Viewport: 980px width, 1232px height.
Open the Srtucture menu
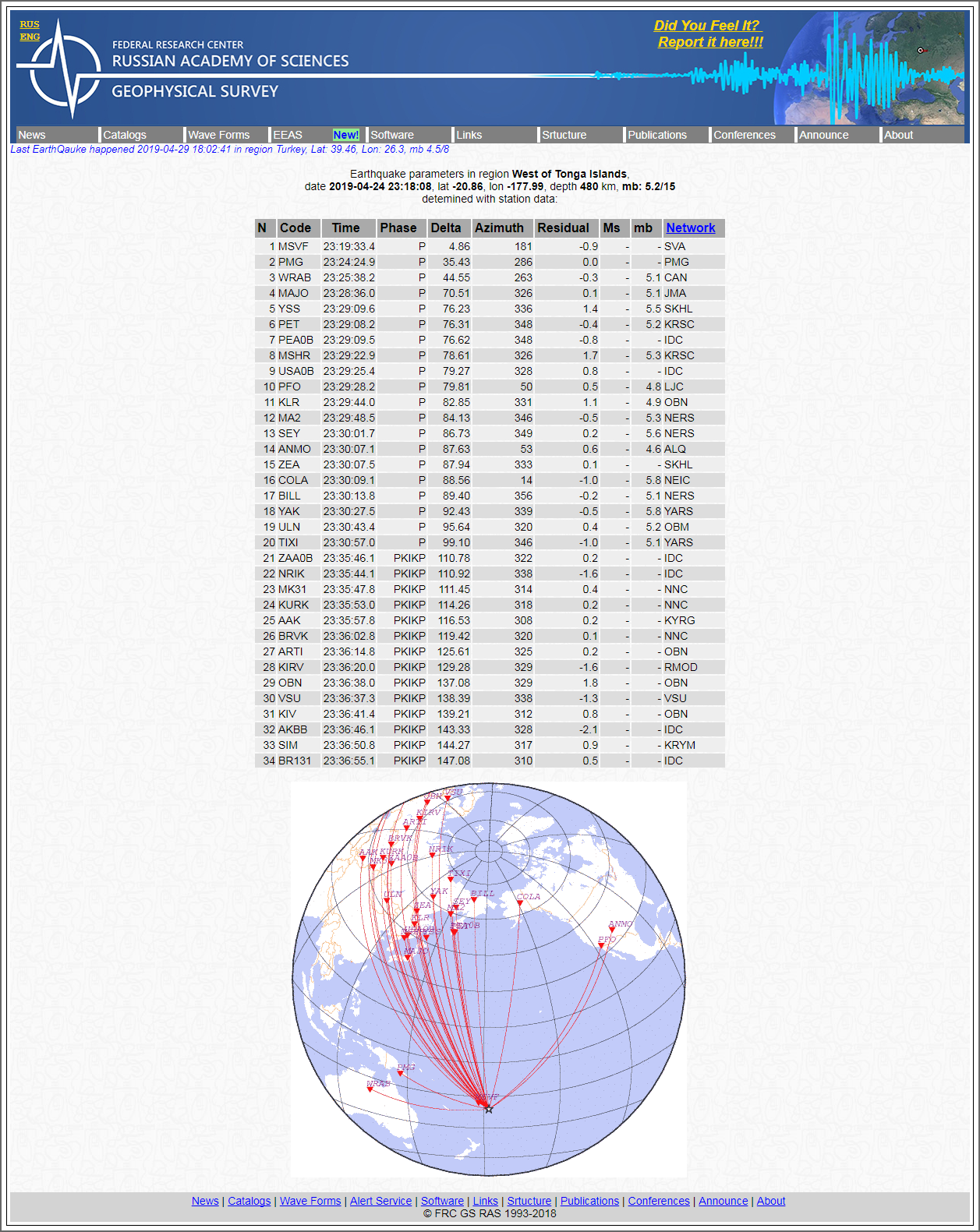564,135
